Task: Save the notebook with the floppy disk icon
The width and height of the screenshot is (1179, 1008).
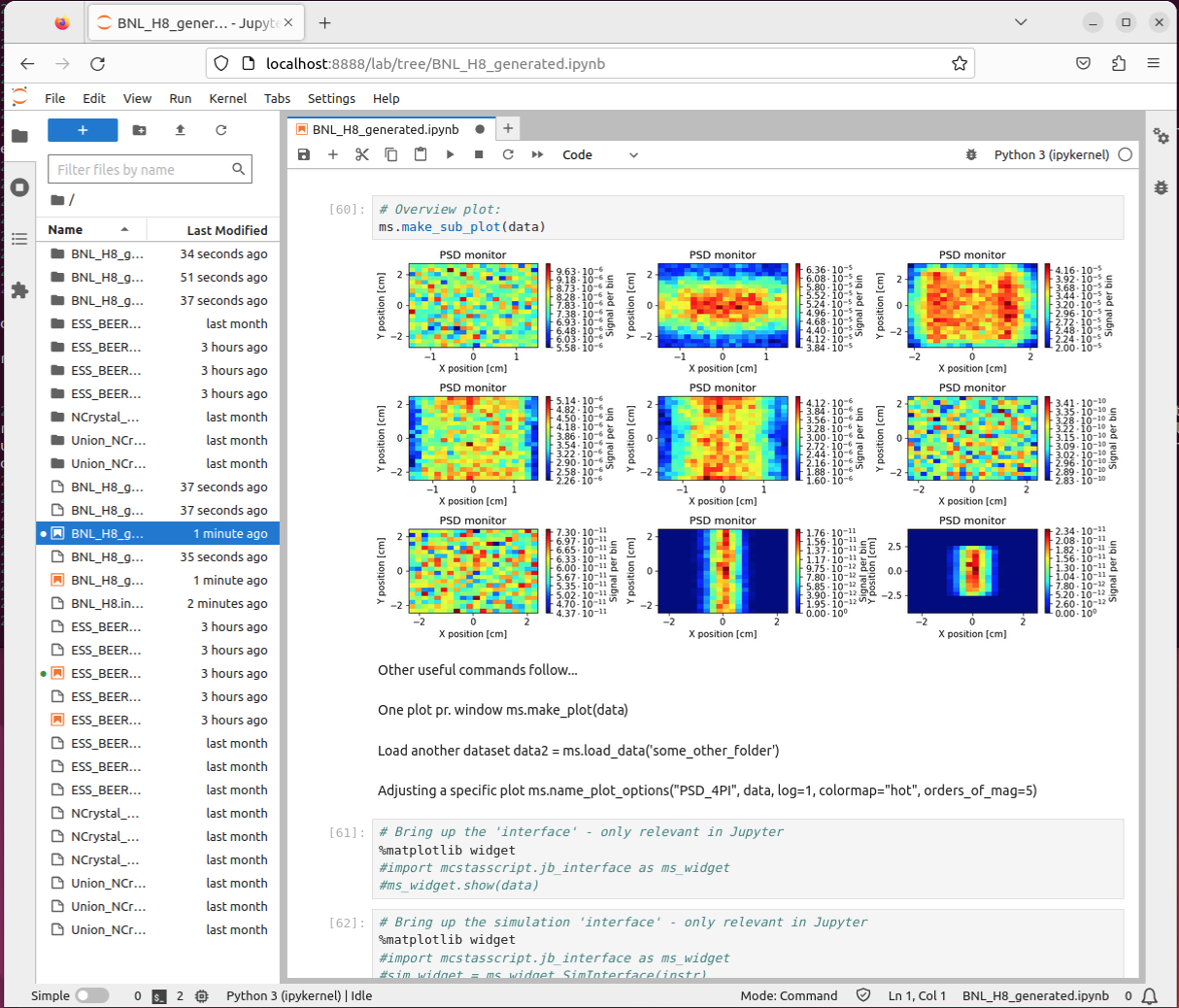Action: point(304,154)
